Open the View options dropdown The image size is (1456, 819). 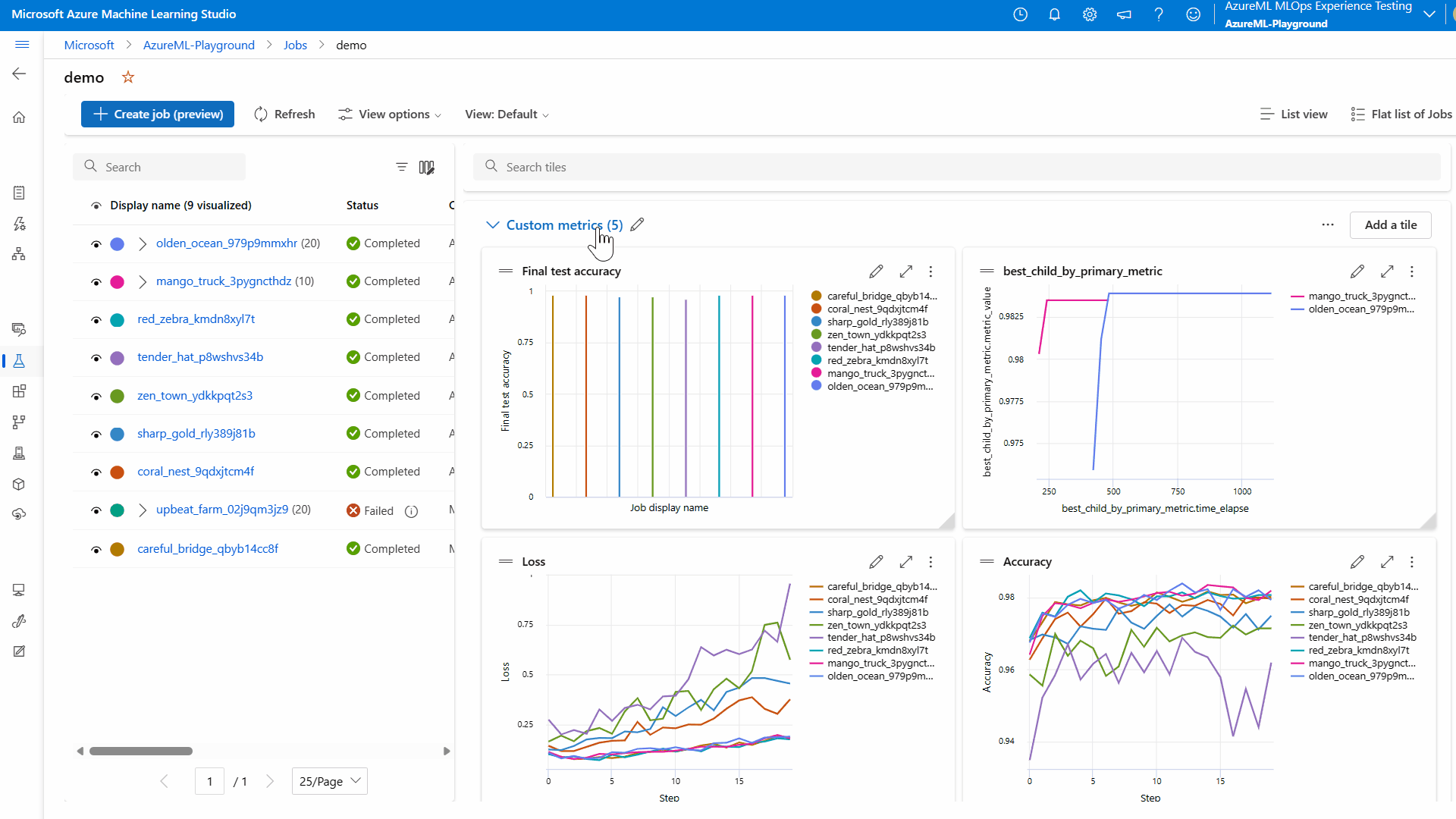(x=390, y=115)
